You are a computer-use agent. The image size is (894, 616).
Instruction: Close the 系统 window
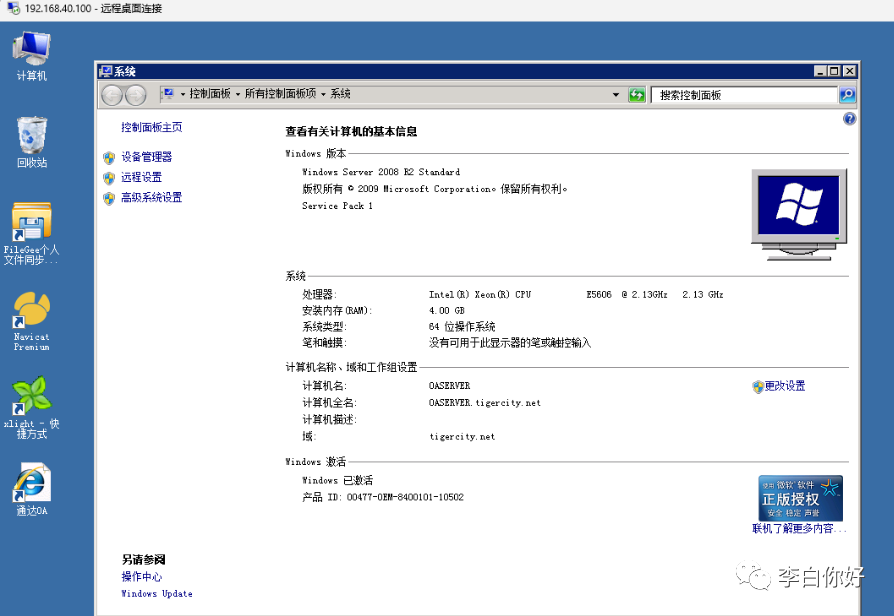[x=849, y=71]
